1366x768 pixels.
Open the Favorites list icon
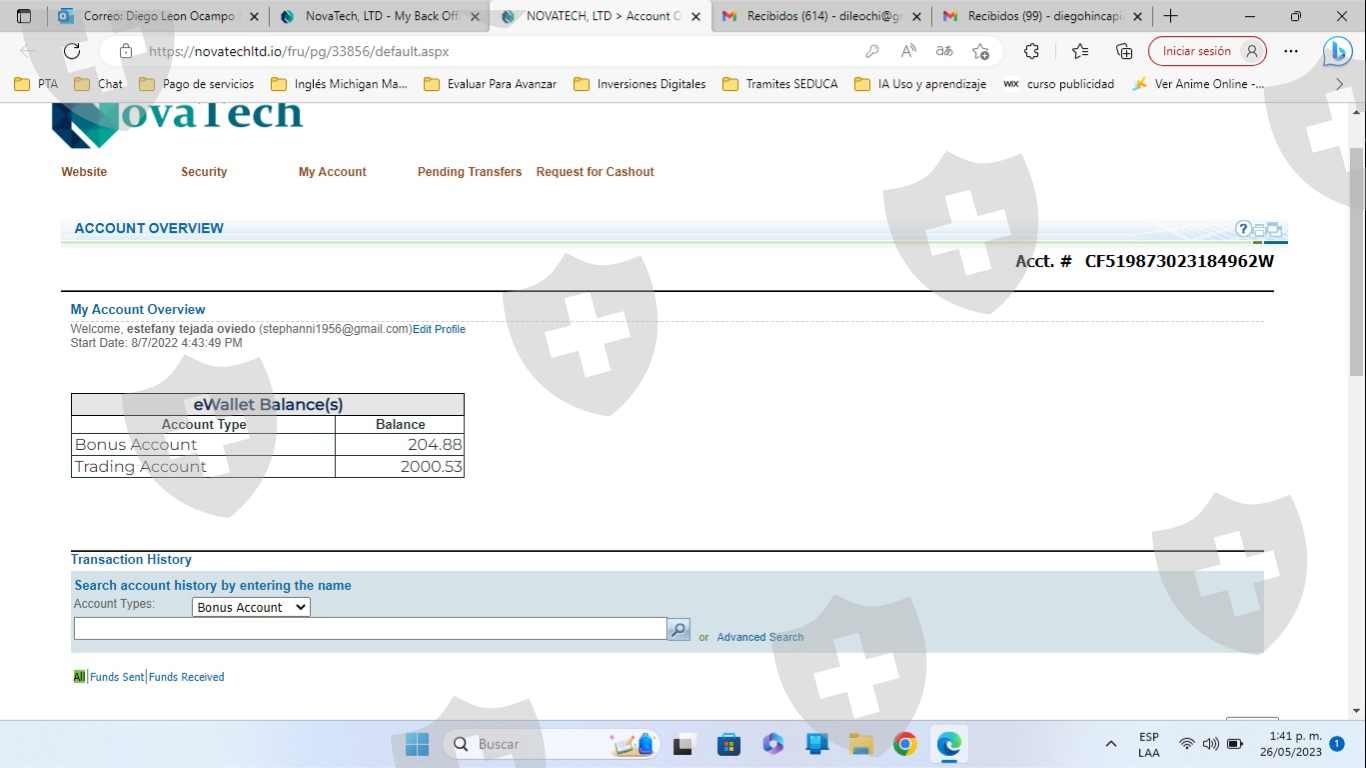pyautogui.click(x=1080, y=51)
